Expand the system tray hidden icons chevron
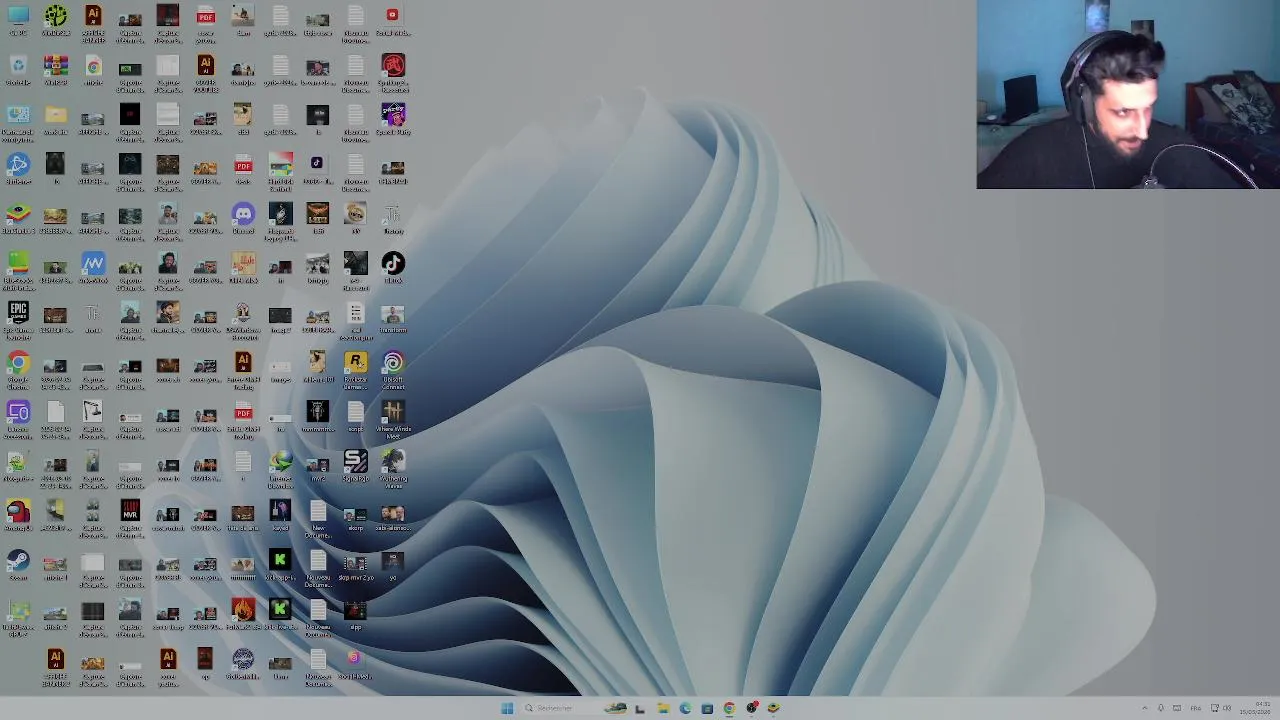 coord(1144,708)
